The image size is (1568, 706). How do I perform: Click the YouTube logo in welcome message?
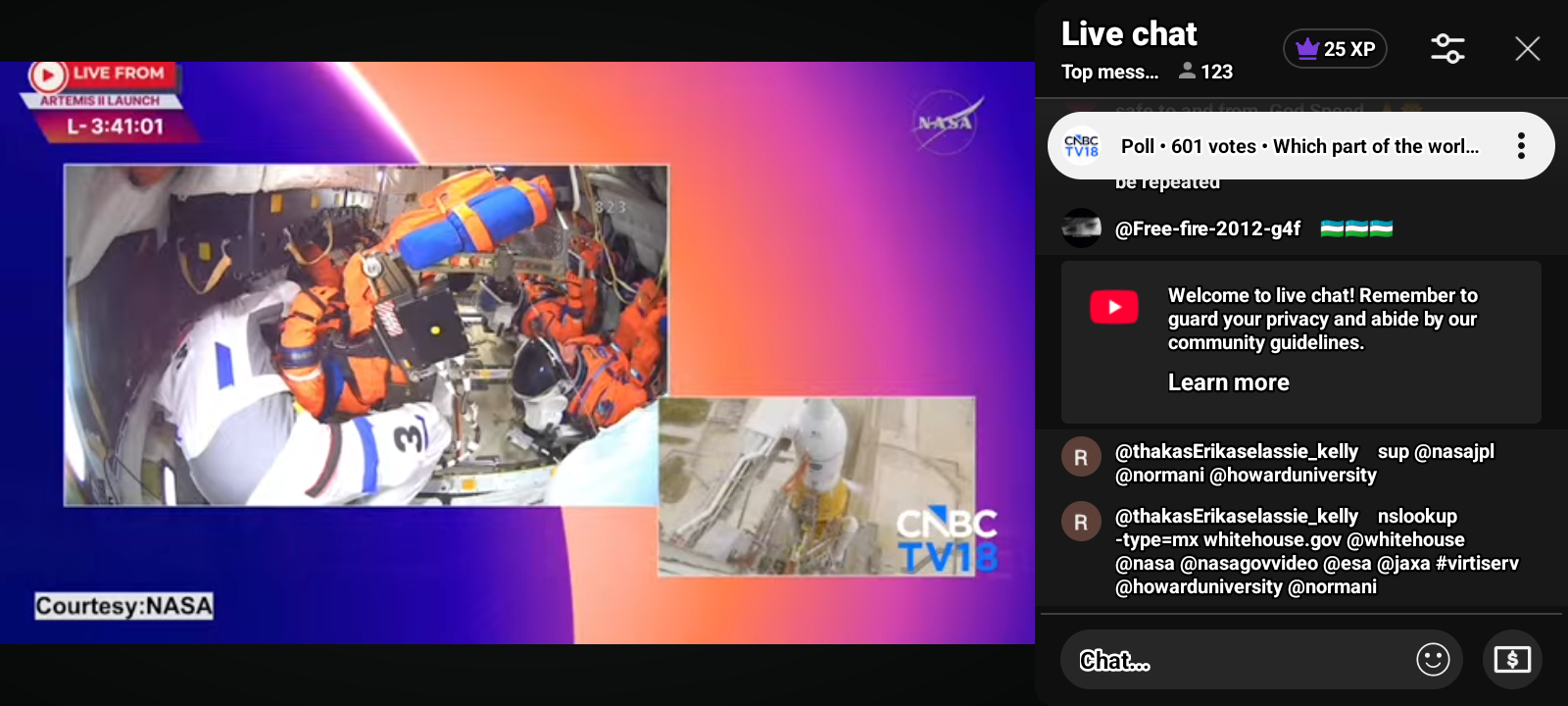pos(1113,307)
